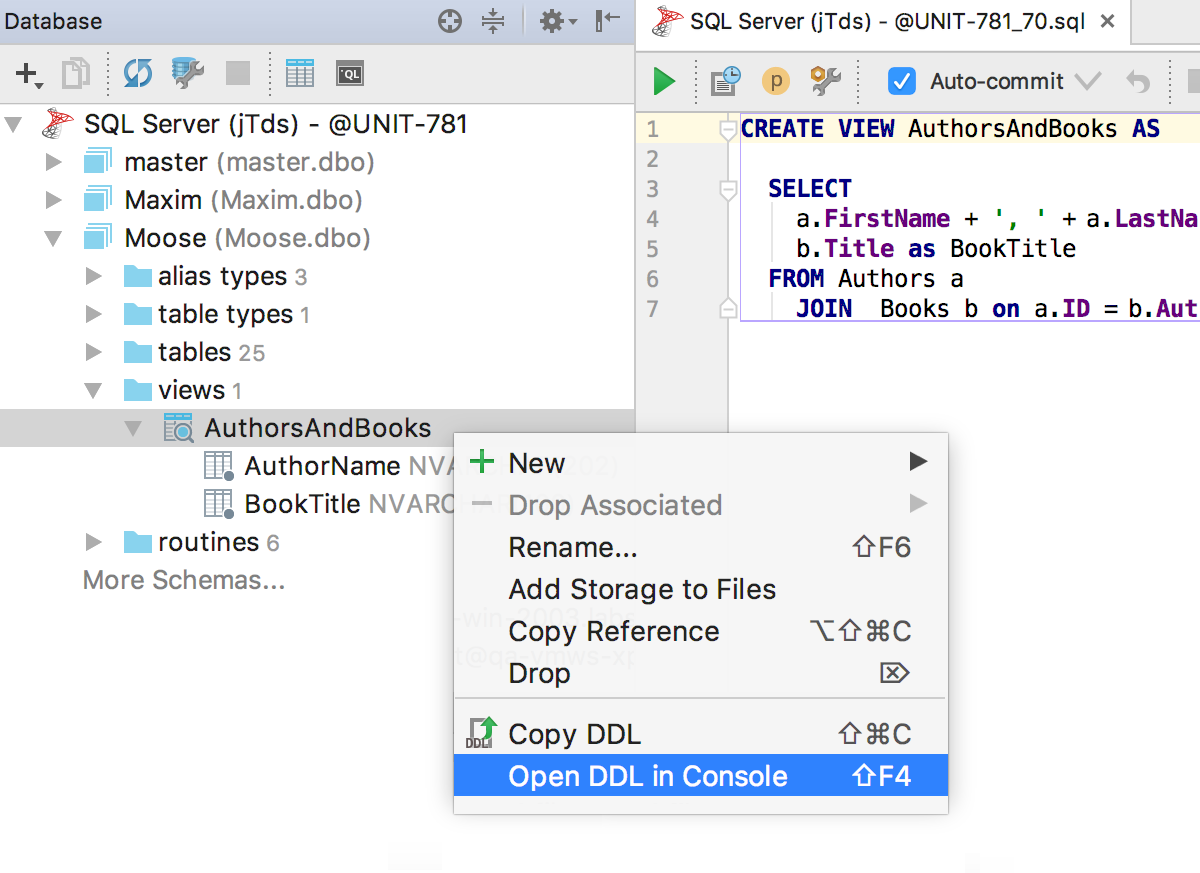Collapse the AuthorsAndBooks view node
The image size is (1200, 873).
(133, 429)
